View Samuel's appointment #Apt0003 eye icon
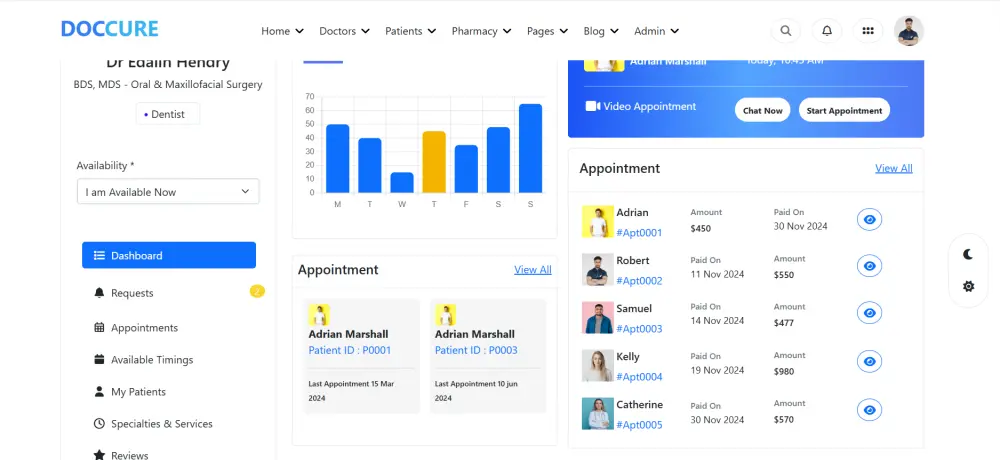This screenshot has width=1000, height=460. [869, 313]
